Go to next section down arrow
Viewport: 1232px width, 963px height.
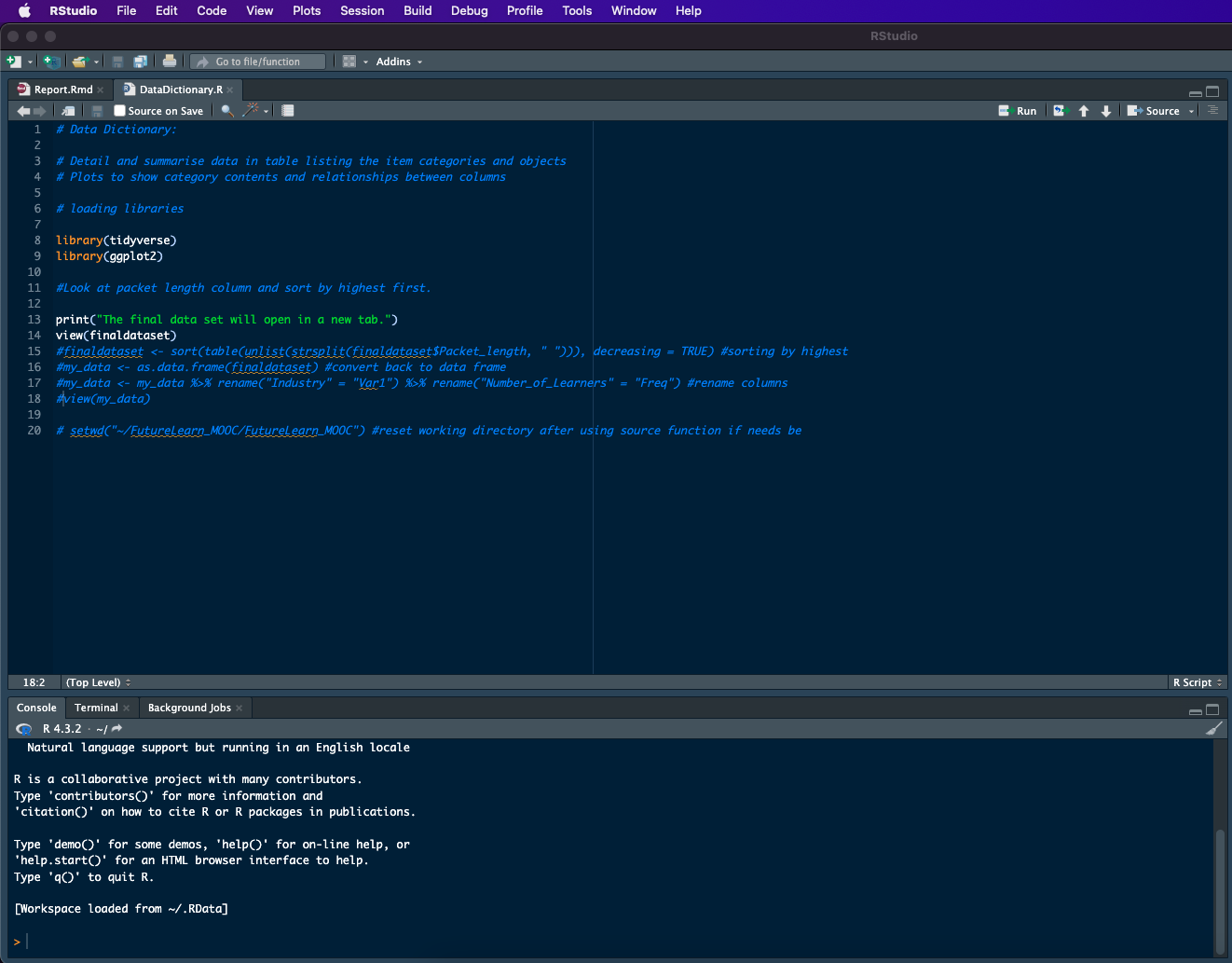pyautogui.click(x=1106, y=111)
